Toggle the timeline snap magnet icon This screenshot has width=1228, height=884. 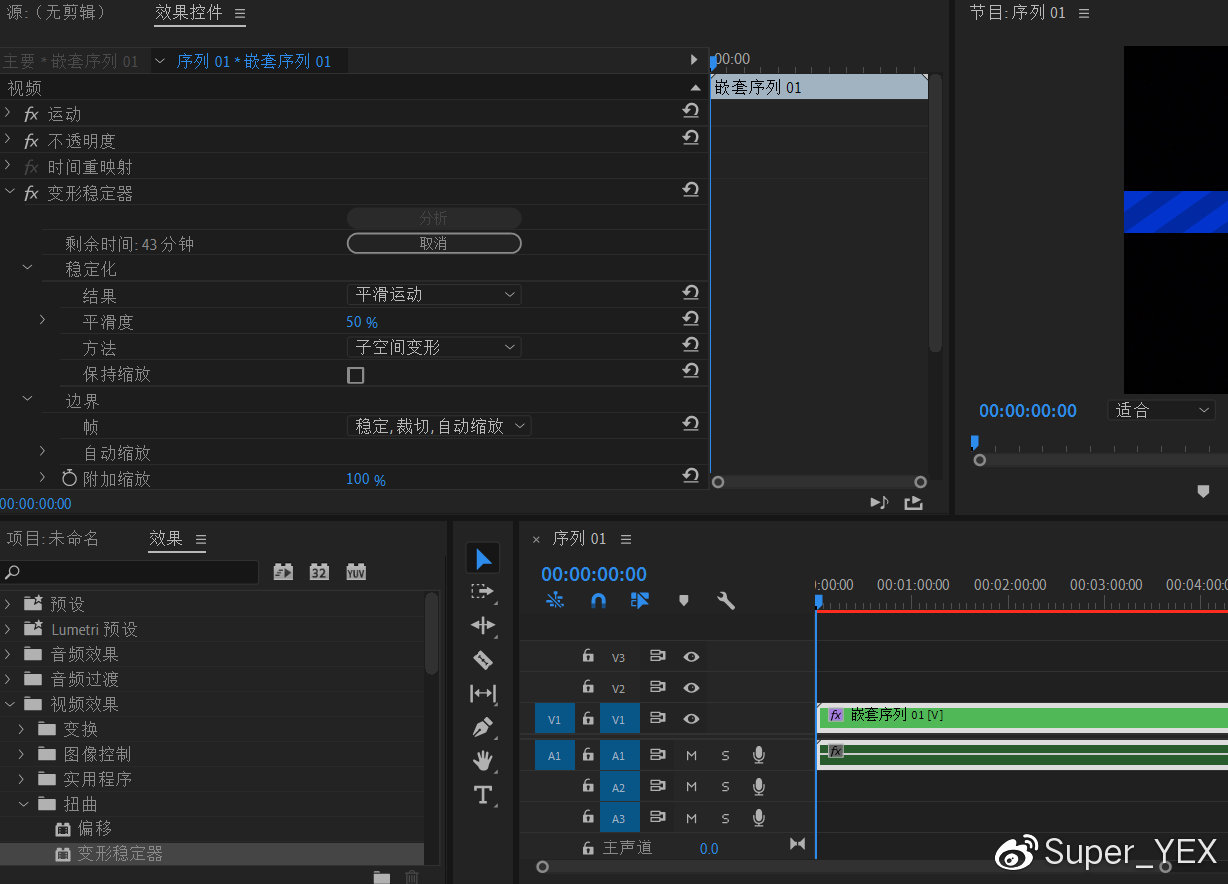(x=598, y=601)
